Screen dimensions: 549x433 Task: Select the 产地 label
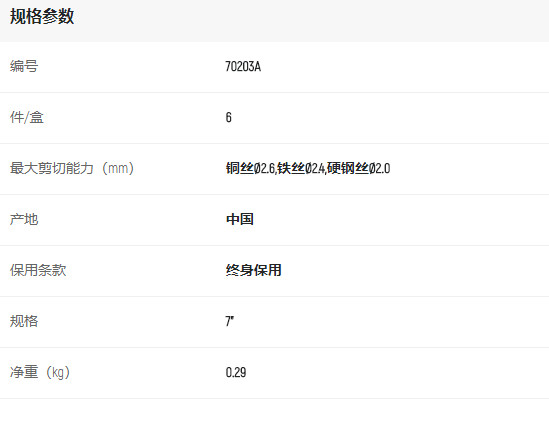pos(24,219)
